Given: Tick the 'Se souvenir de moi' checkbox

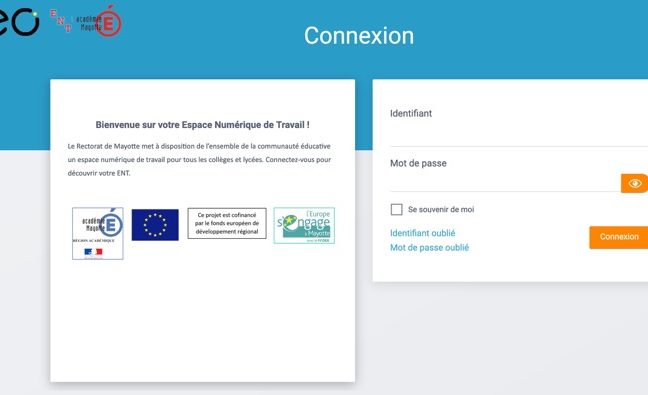Looking at the screenshot, I should [x=396, y=209].
